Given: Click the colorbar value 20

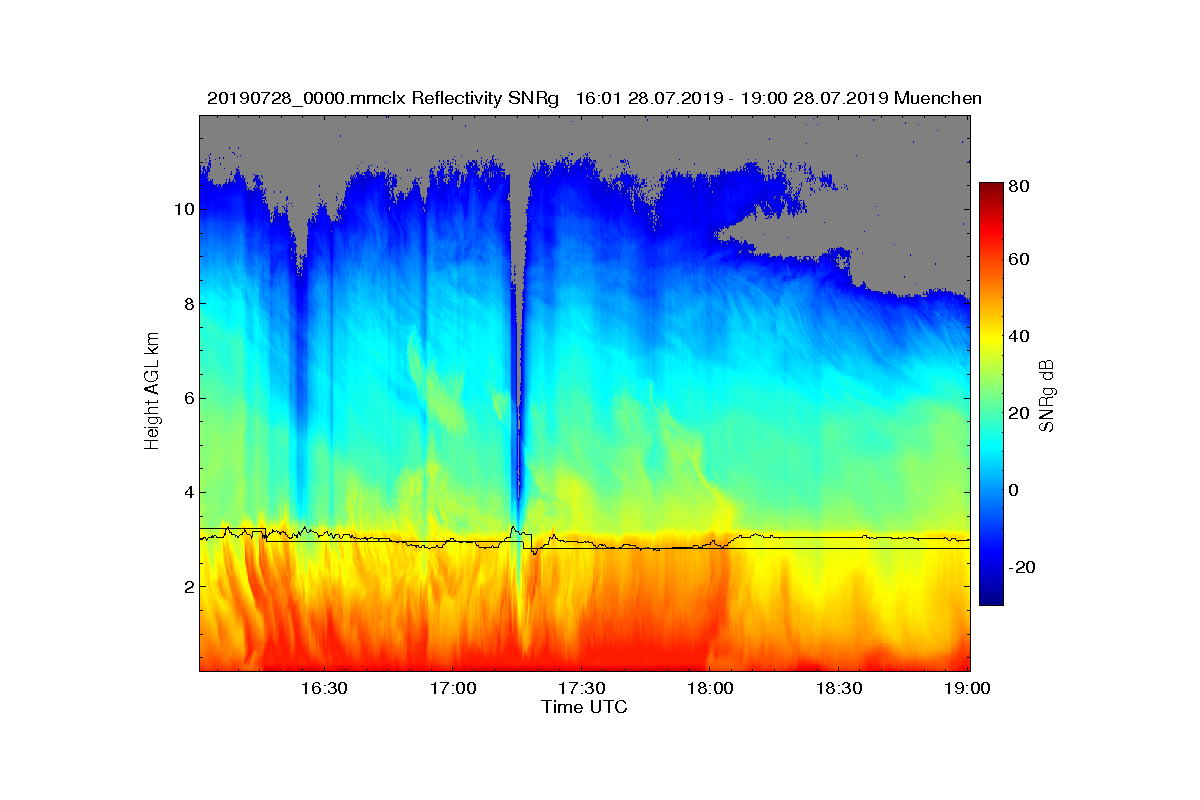Looking at the screenshot, I should pyautogui.click(x=1019, y=414).
